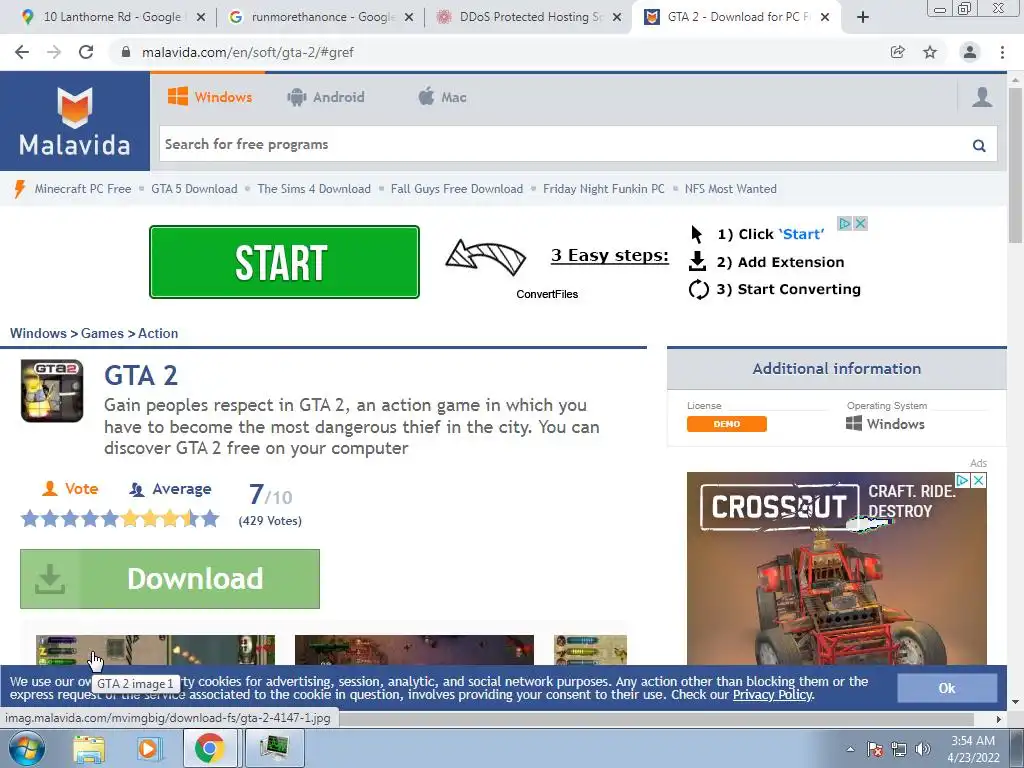Open the Chrome profile avatar

970,52
